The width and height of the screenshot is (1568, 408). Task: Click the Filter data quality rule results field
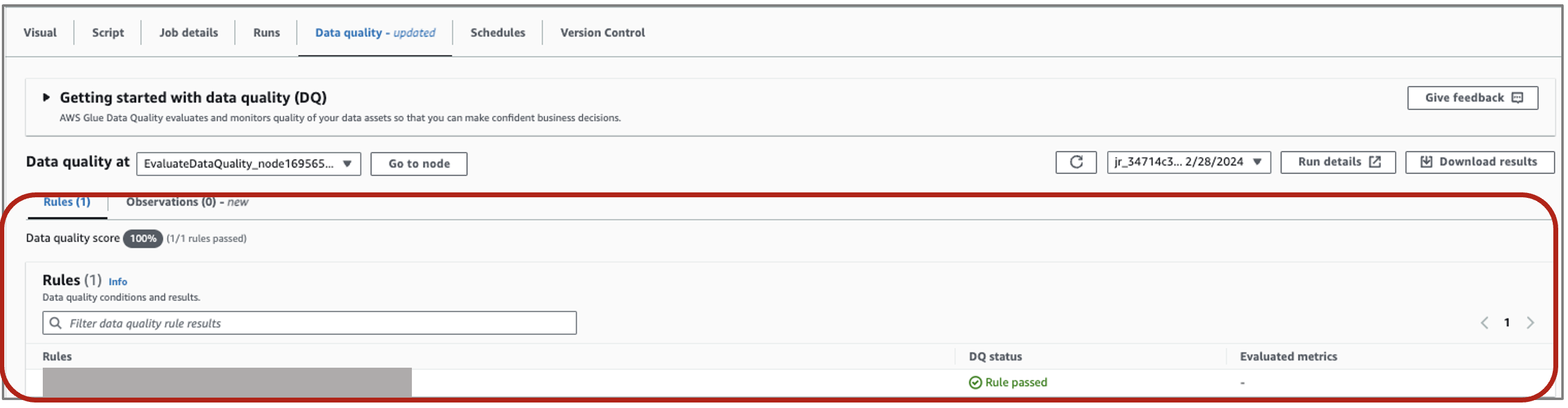[318, 323]
